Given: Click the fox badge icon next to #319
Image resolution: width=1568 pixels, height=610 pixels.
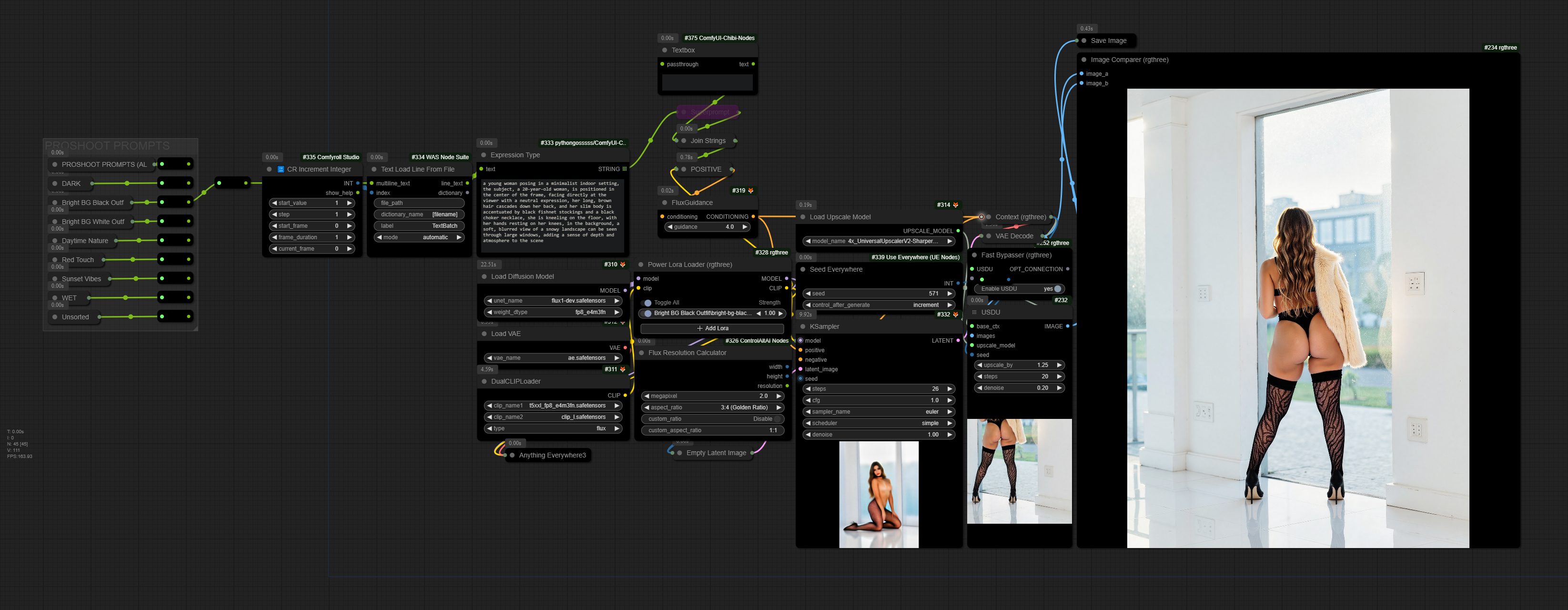Looking at the screenshot, I should (750, 191).
